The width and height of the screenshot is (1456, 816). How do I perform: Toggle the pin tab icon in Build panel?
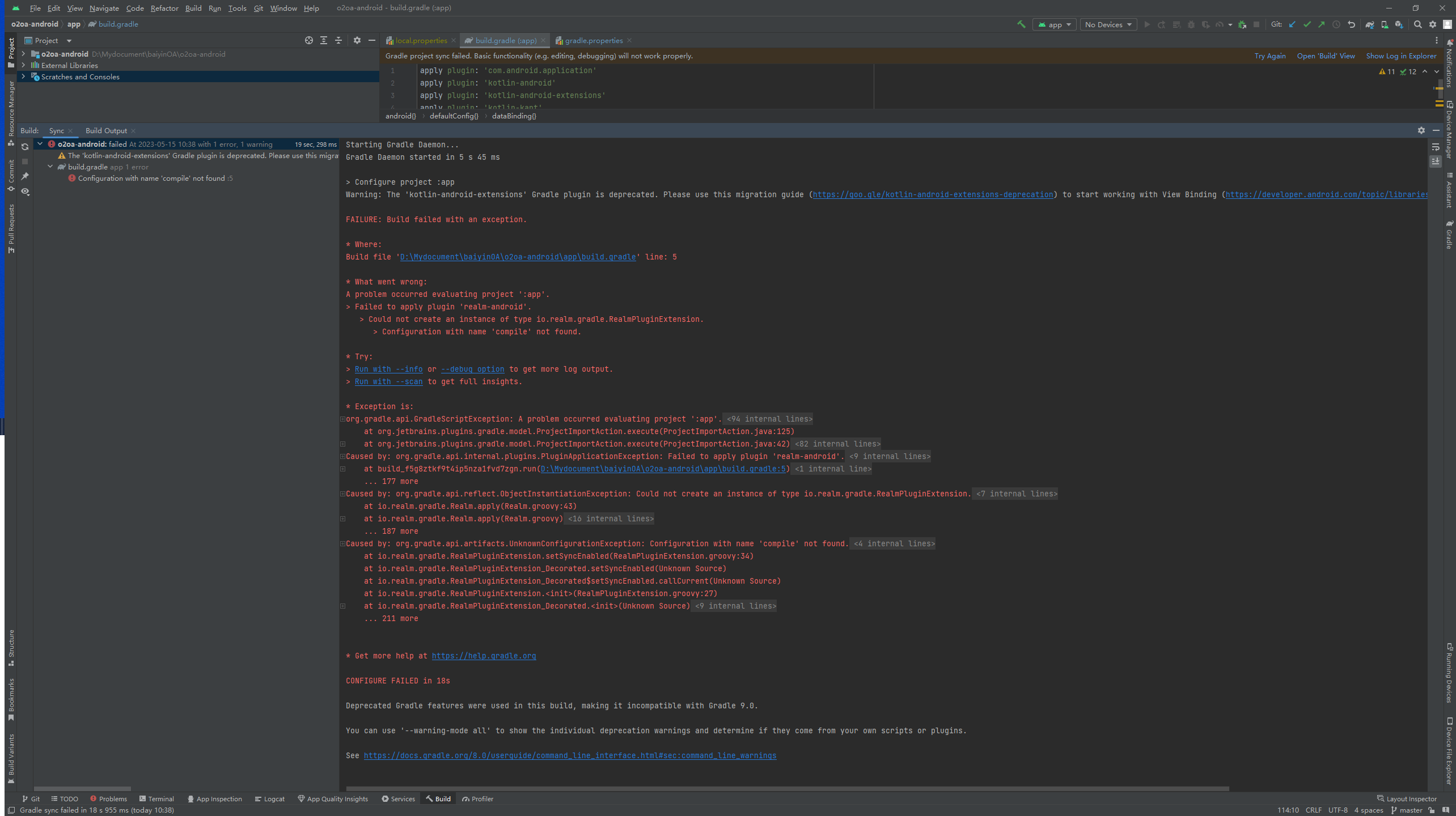[25, 177]
